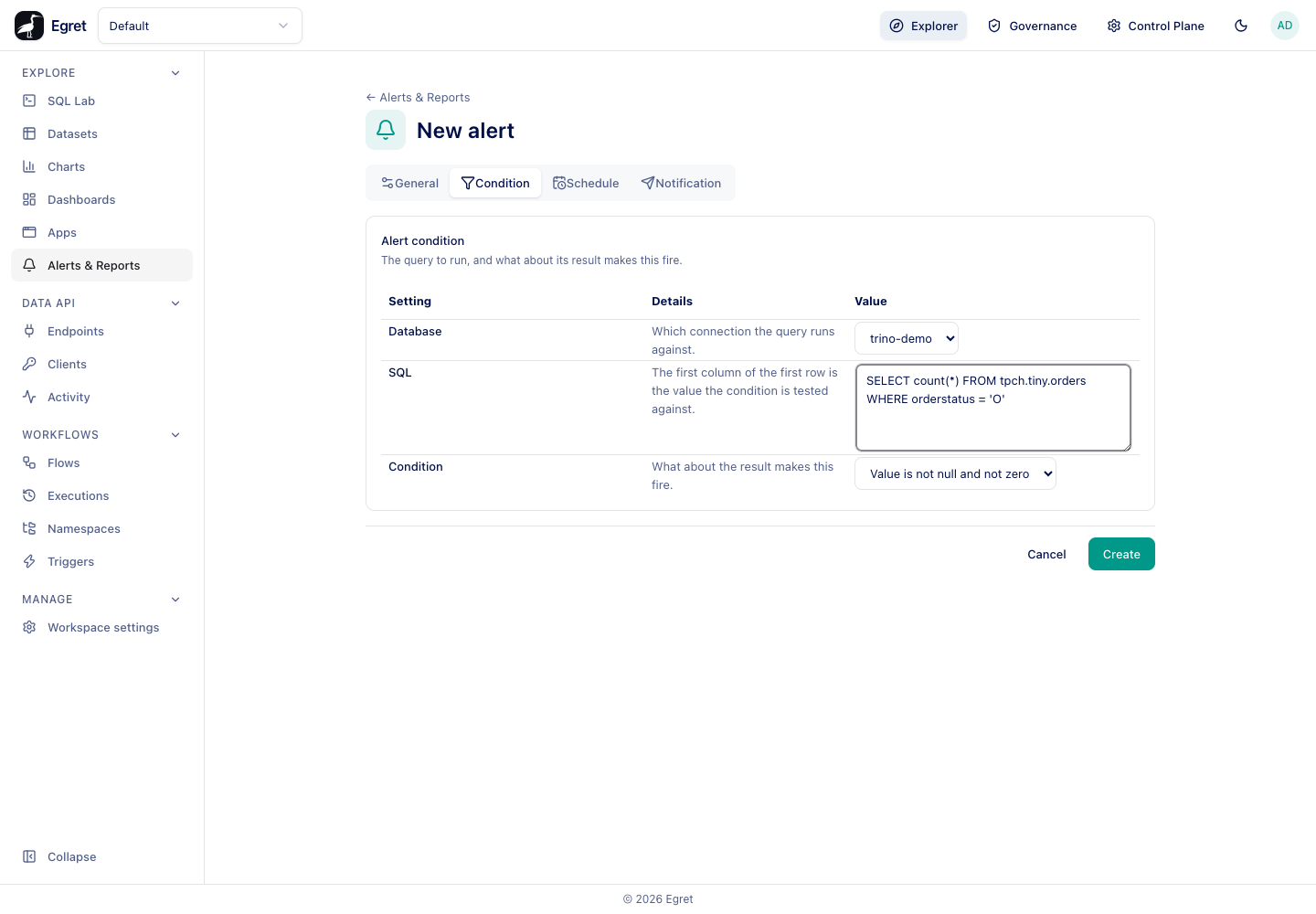Image resolution: width=1316 pixels, height=914 pixels.
Task: Open the Charts page
Action: point(101,166)
